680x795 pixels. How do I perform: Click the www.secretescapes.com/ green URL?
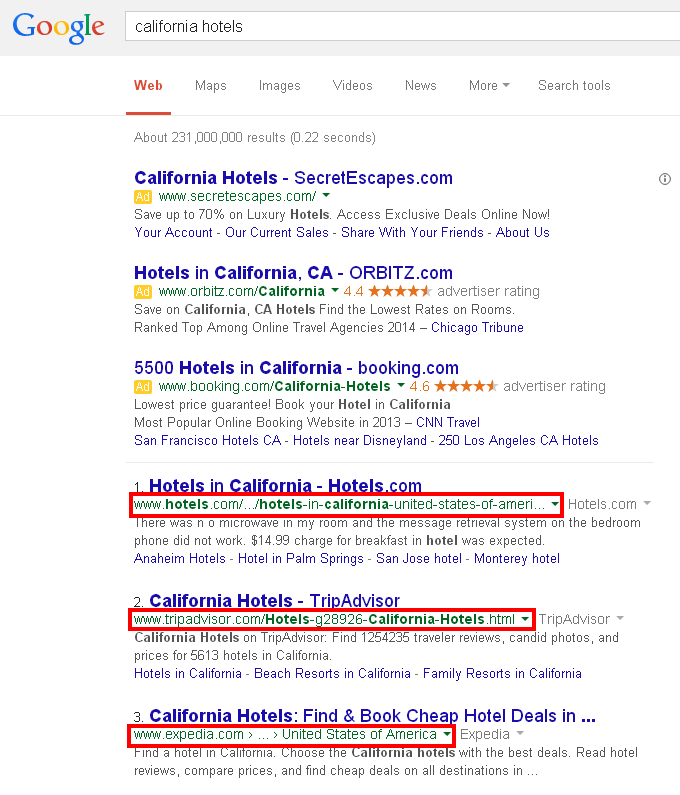pyautogui.click(x=237, y=196)
